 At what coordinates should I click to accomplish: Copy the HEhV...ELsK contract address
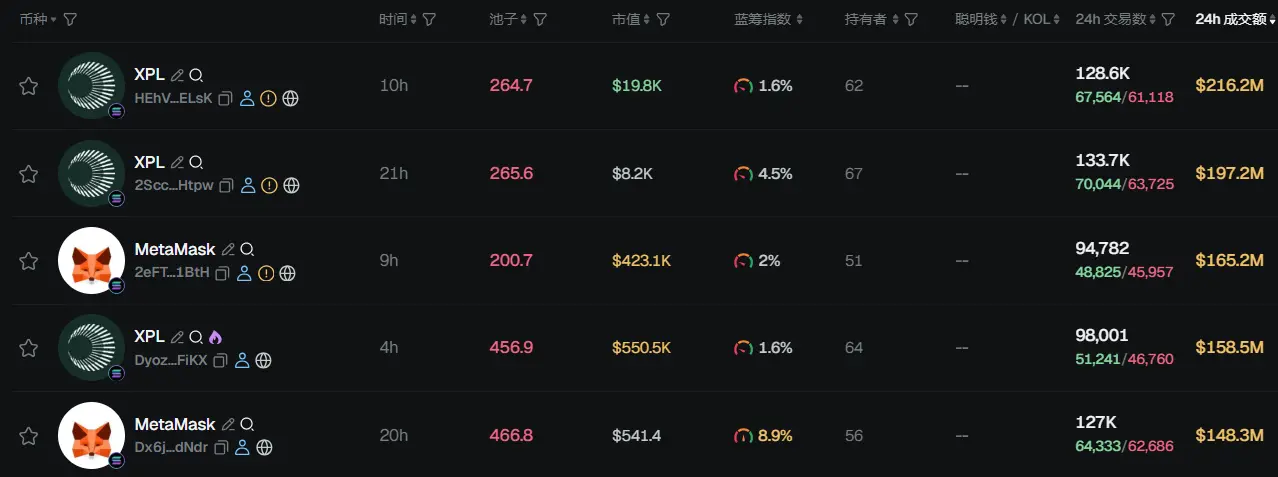pyautogui.click(x=225, y=98)
